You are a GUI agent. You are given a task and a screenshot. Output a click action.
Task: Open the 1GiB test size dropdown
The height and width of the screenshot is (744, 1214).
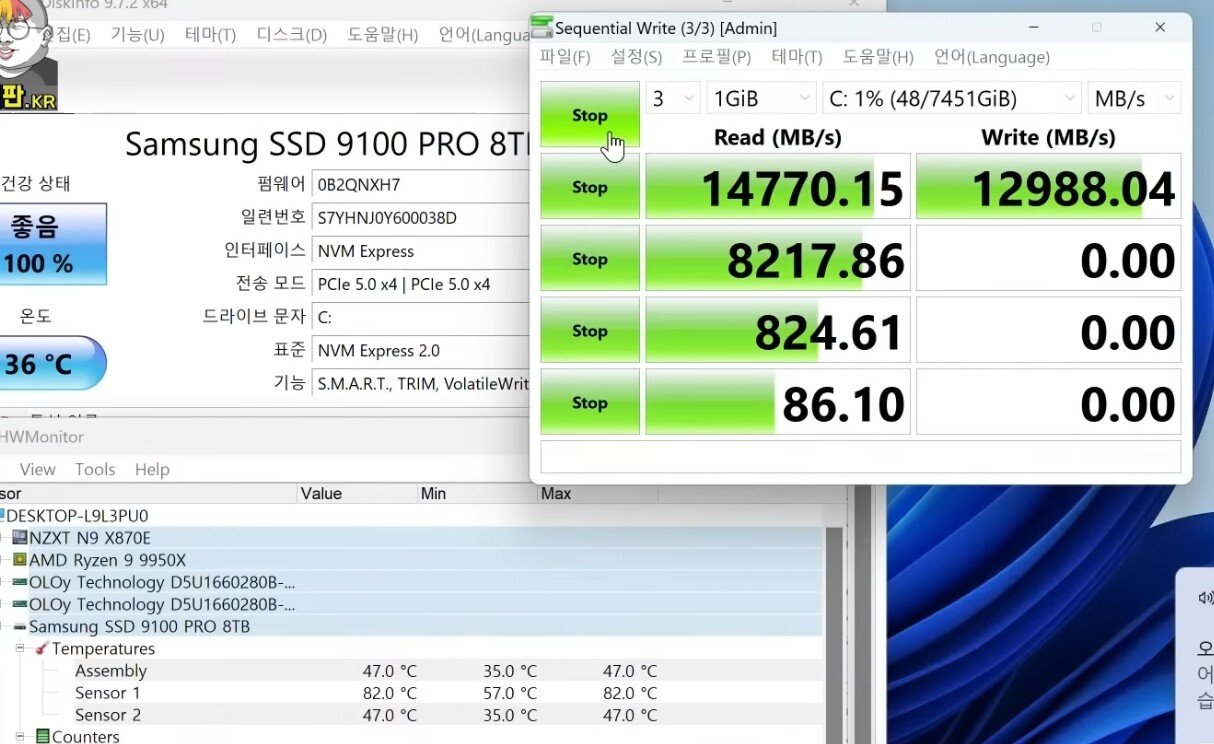[x=762, y=98]
